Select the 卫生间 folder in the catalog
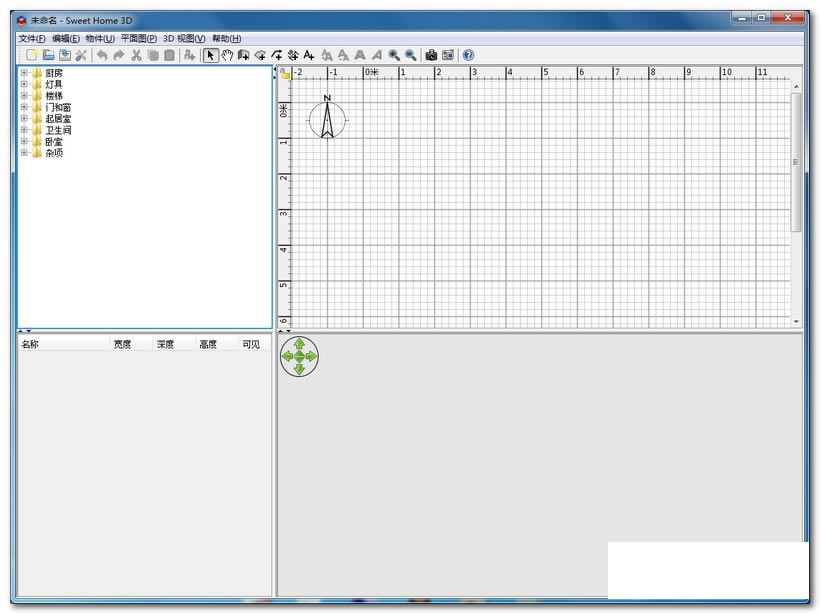Viewport: 821px width, 615px height. coord(57,130)
